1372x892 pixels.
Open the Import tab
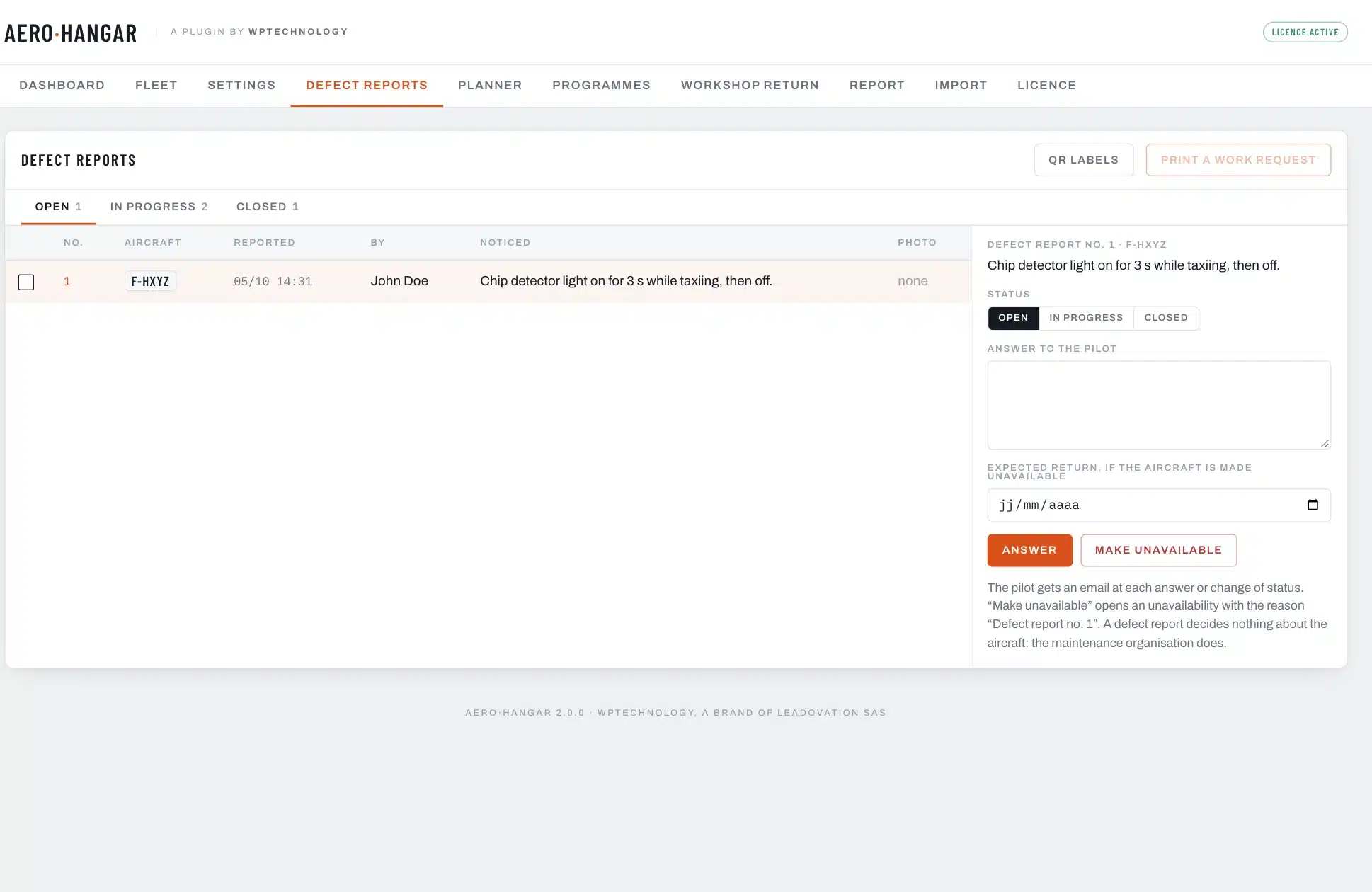(x=961, y=85)
